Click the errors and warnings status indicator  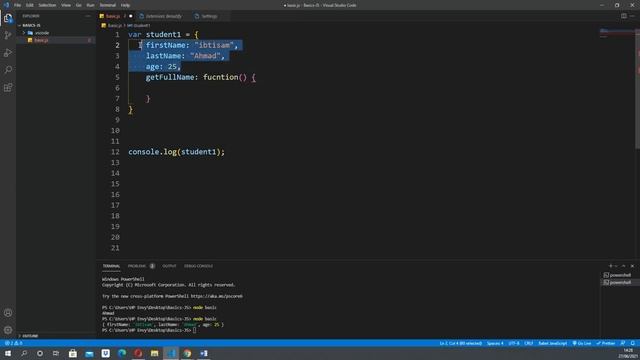click(x=13, y=343)
